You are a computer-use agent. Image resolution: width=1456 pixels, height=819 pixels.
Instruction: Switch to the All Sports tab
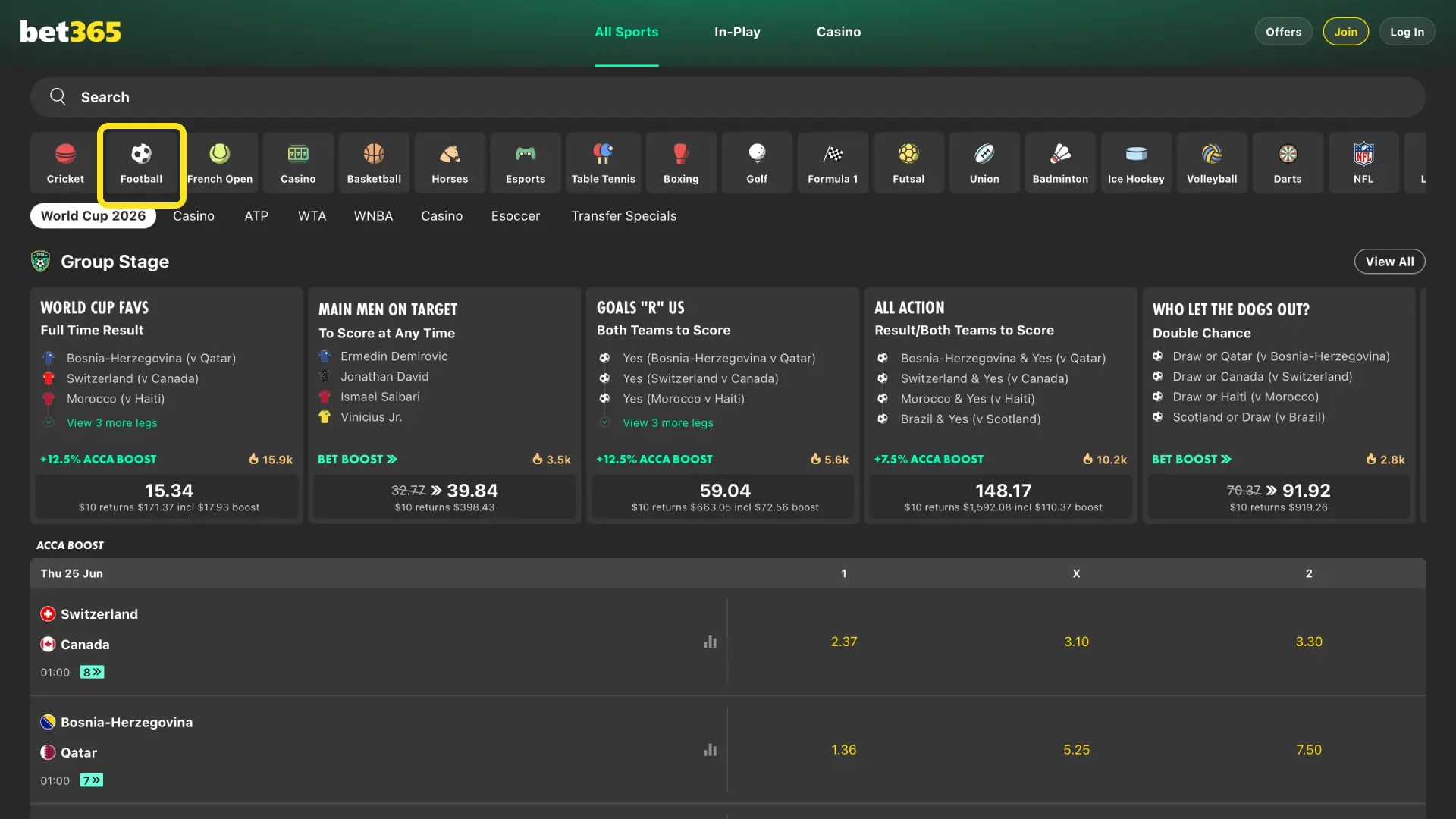[626, 32]
